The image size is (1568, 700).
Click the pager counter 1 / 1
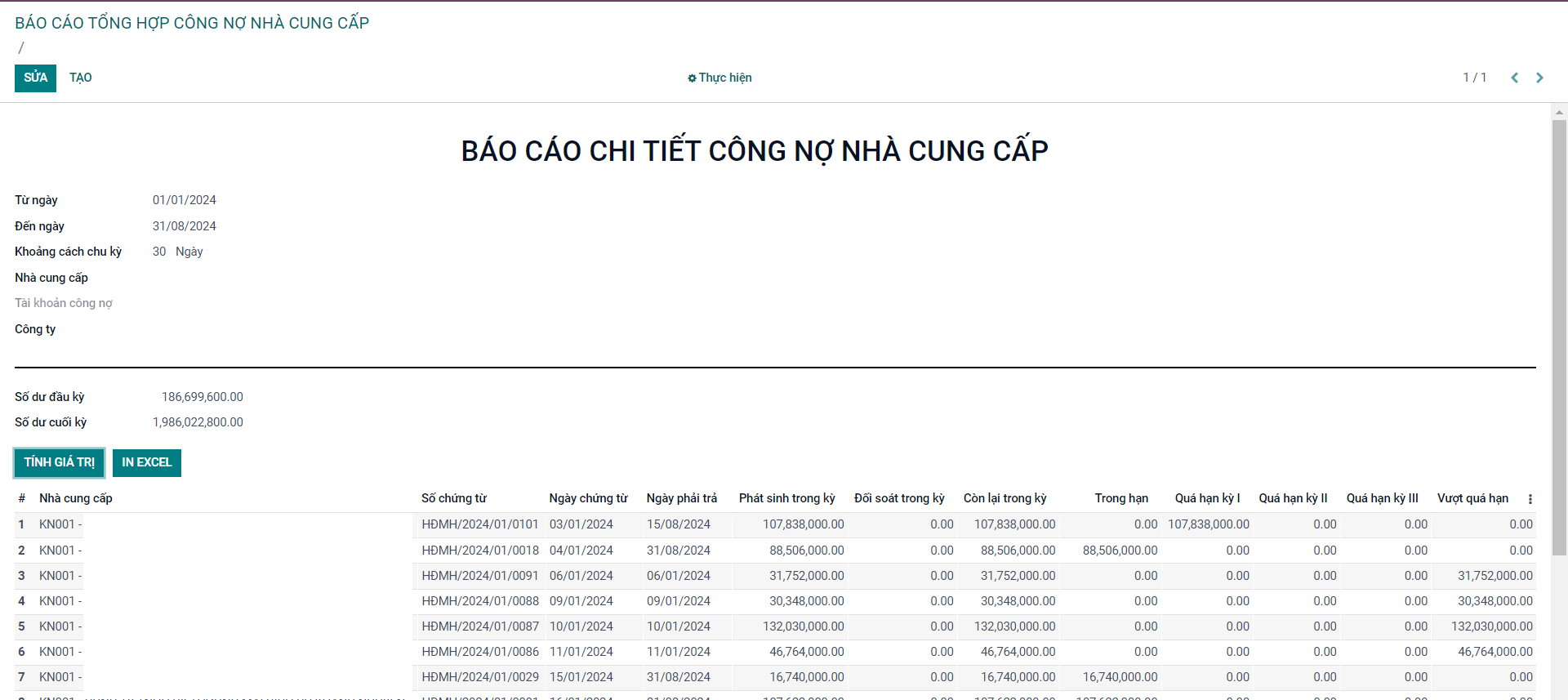(1474, 78)
